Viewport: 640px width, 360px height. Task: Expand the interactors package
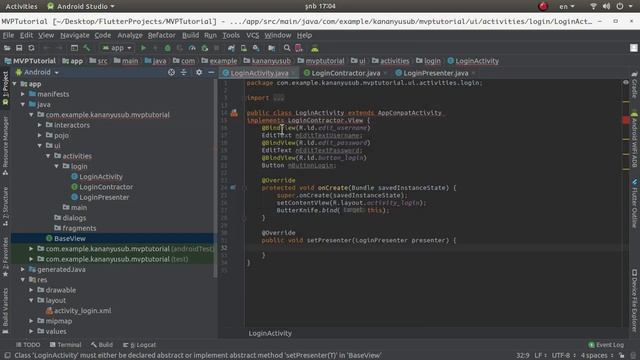click(40, 125)
